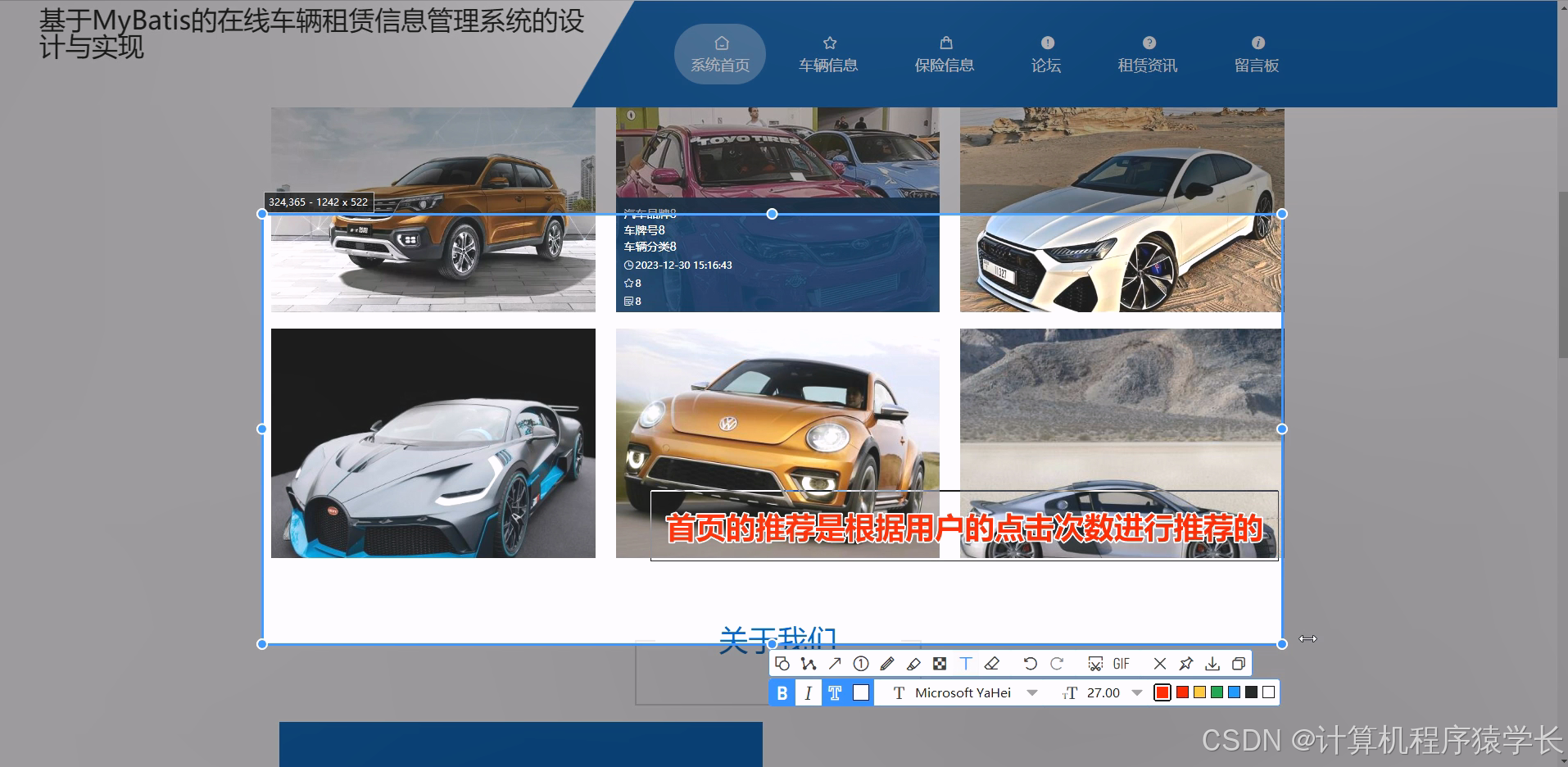Toggle bold text formatting

(x=782, y=693)
